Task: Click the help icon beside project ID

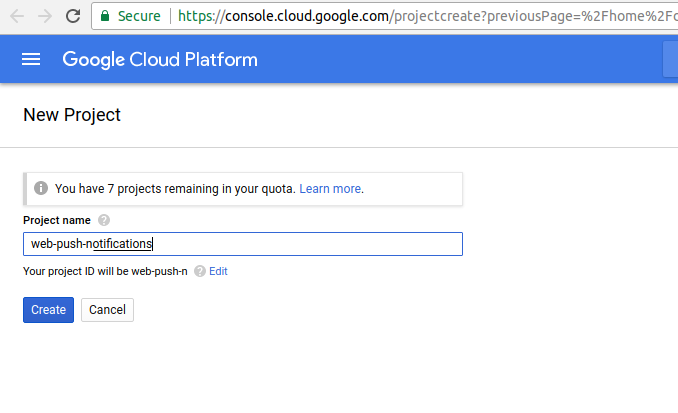Action: 200,271
